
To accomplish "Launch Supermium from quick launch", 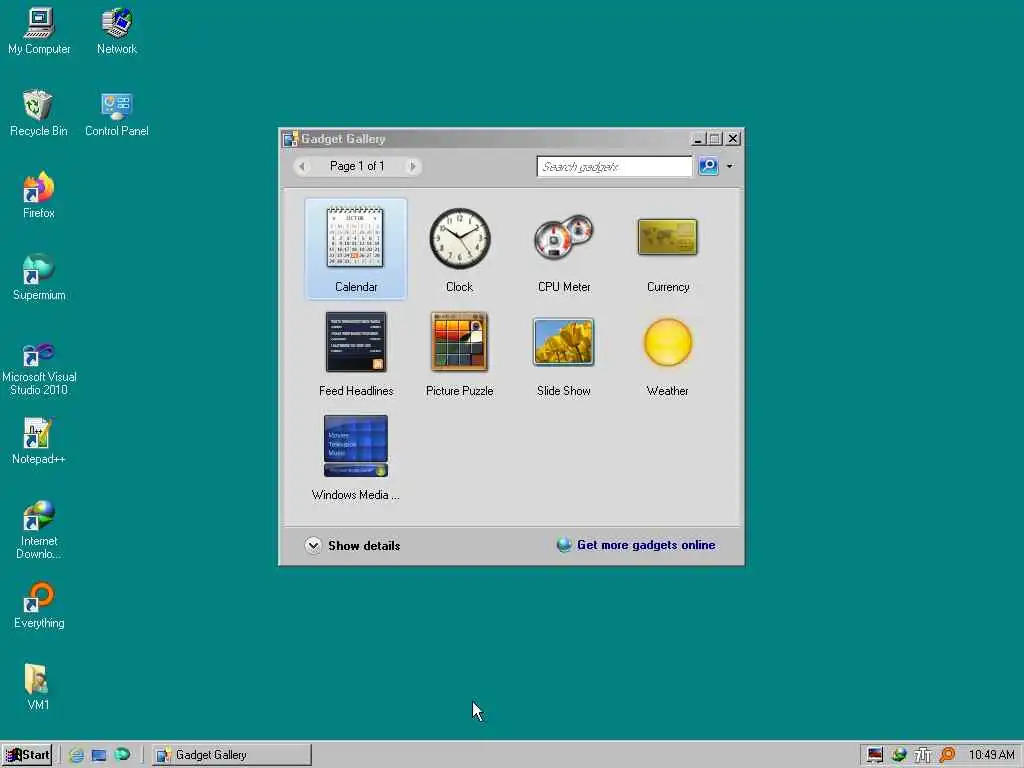I will click(x=121, y=754).
